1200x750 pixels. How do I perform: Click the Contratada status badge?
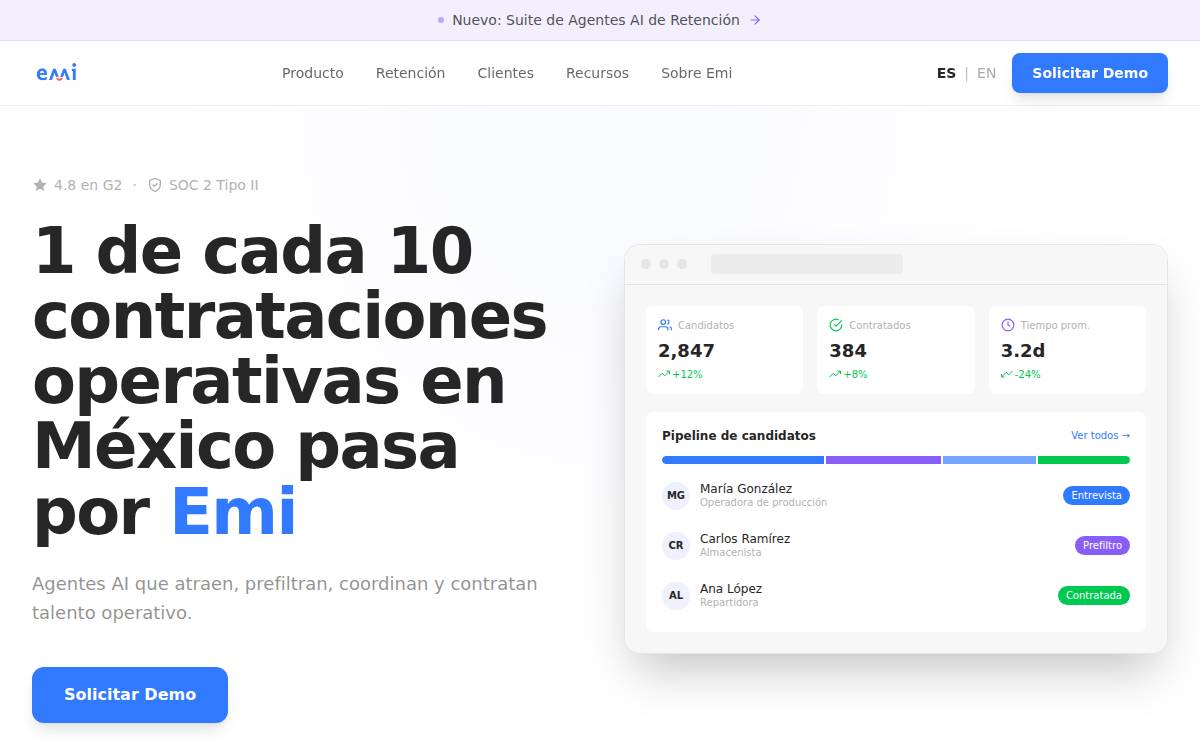[x=1094, y=595]
